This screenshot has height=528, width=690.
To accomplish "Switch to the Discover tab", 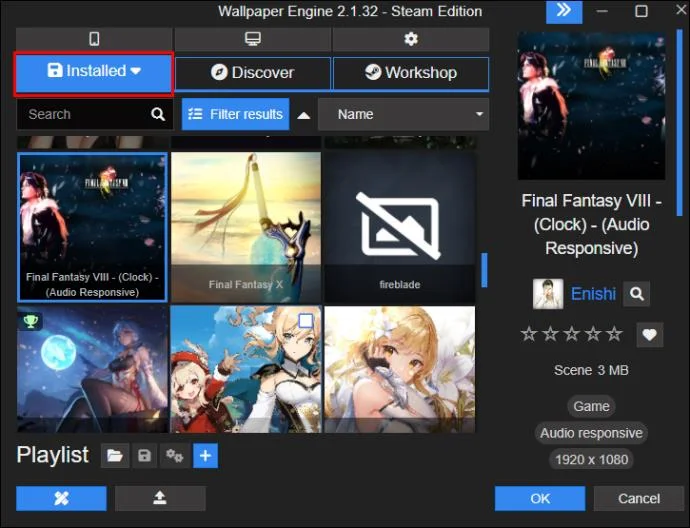I will [x=253, y=73].
